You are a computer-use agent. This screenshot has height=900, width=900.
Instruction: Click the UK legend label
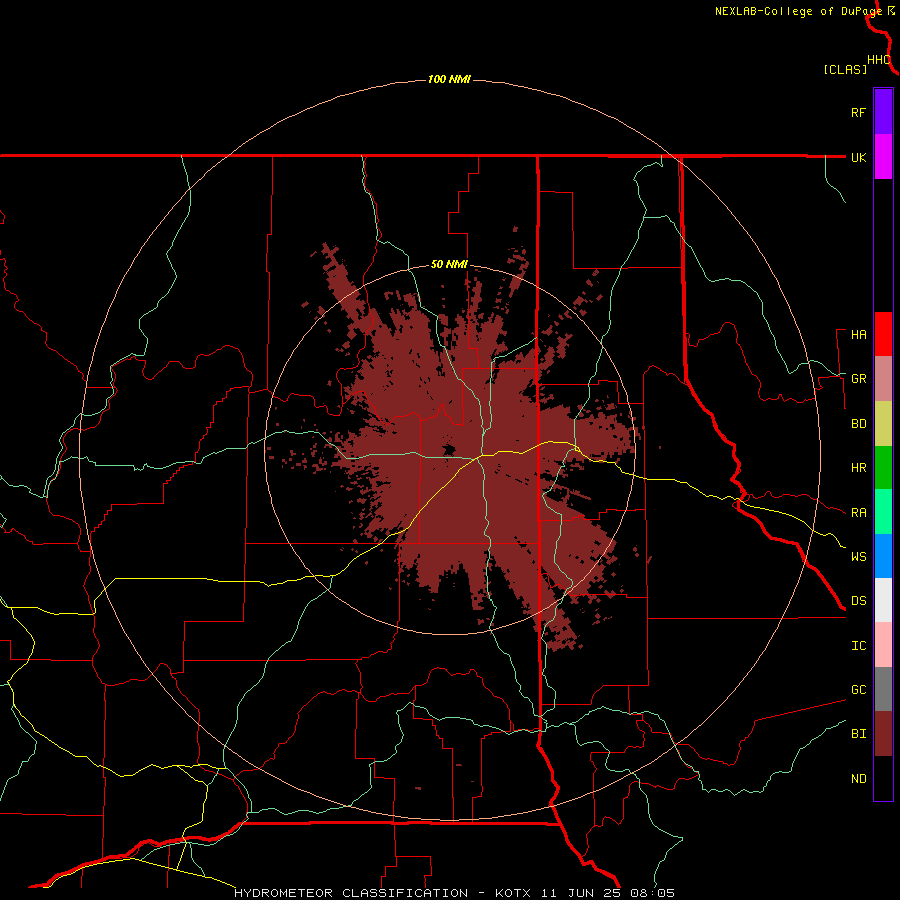pos(858,157)
